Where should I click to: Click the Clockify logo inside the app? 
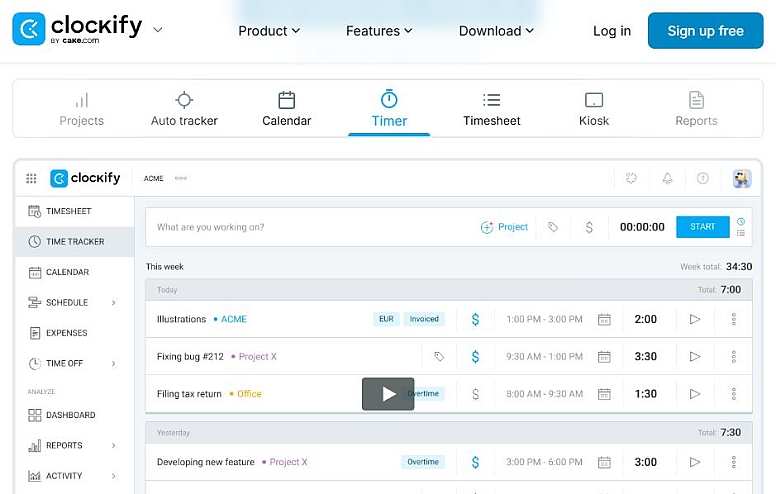coord(85,178)
